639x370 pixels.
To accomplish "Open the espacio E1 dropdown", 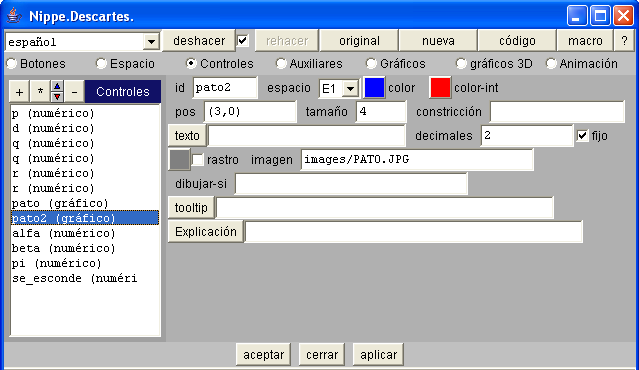I will pyautogui.click(x=350, y=88).
